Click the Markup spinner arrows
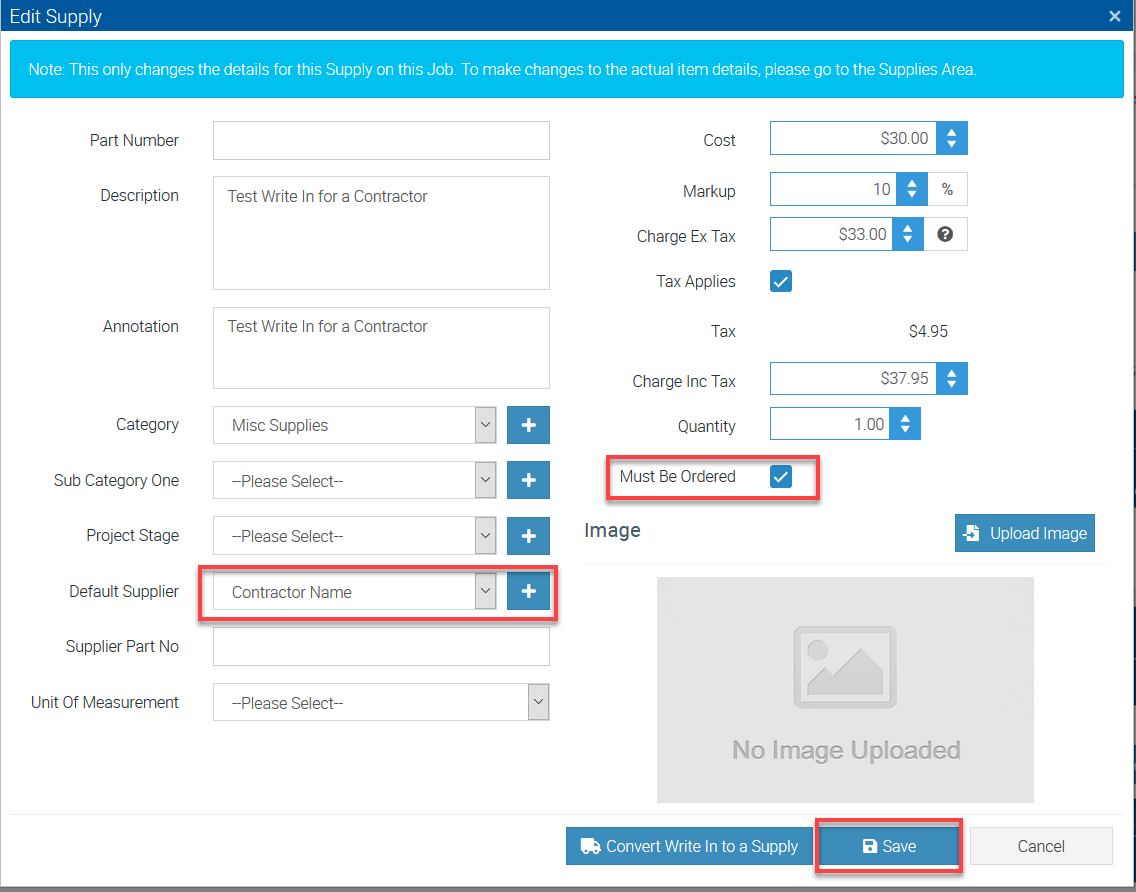 911,189
